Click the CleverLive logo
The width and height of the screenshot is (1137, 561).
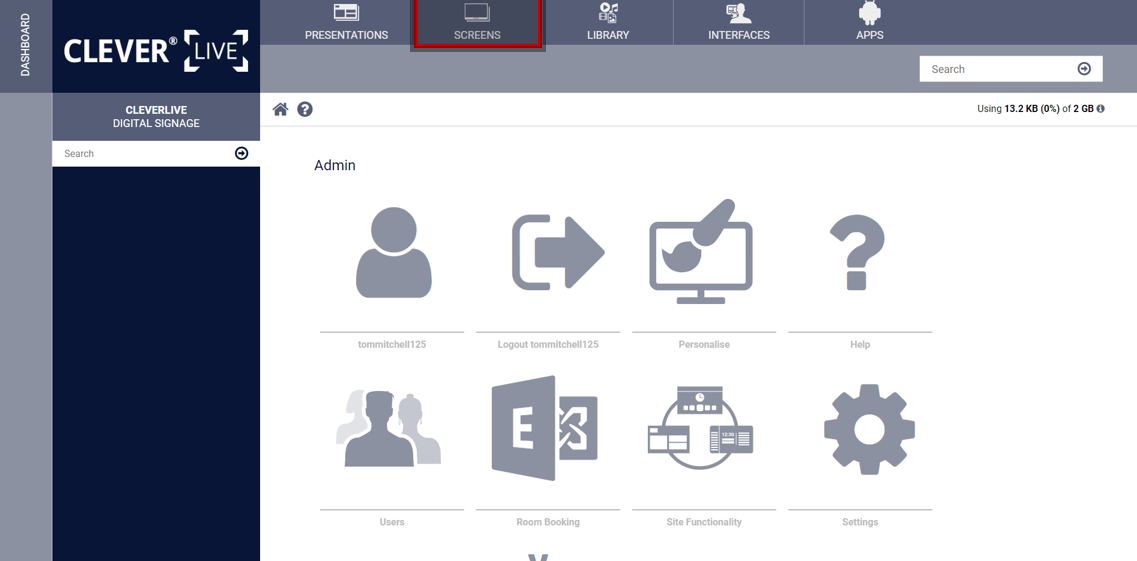(x=156, y=51)
